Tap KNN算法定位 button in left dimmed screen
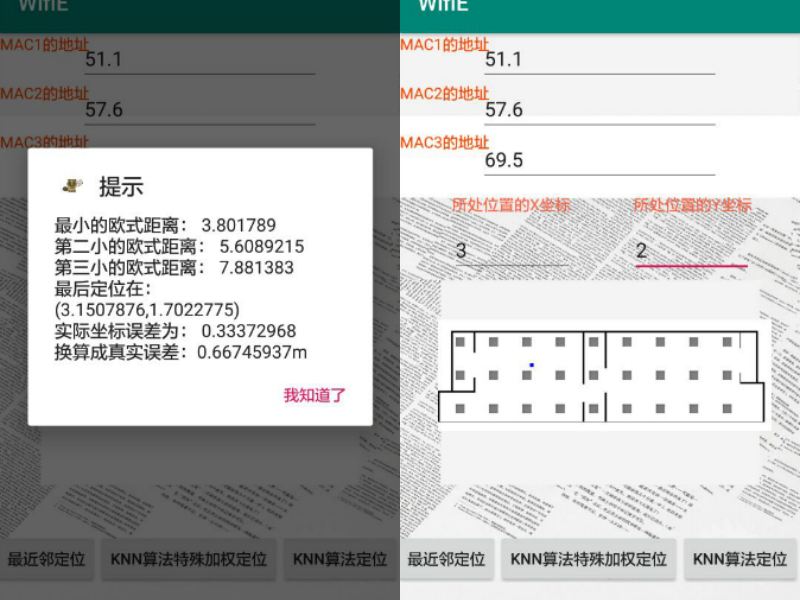This screenshot has height=600, width=800. (340, 559)
